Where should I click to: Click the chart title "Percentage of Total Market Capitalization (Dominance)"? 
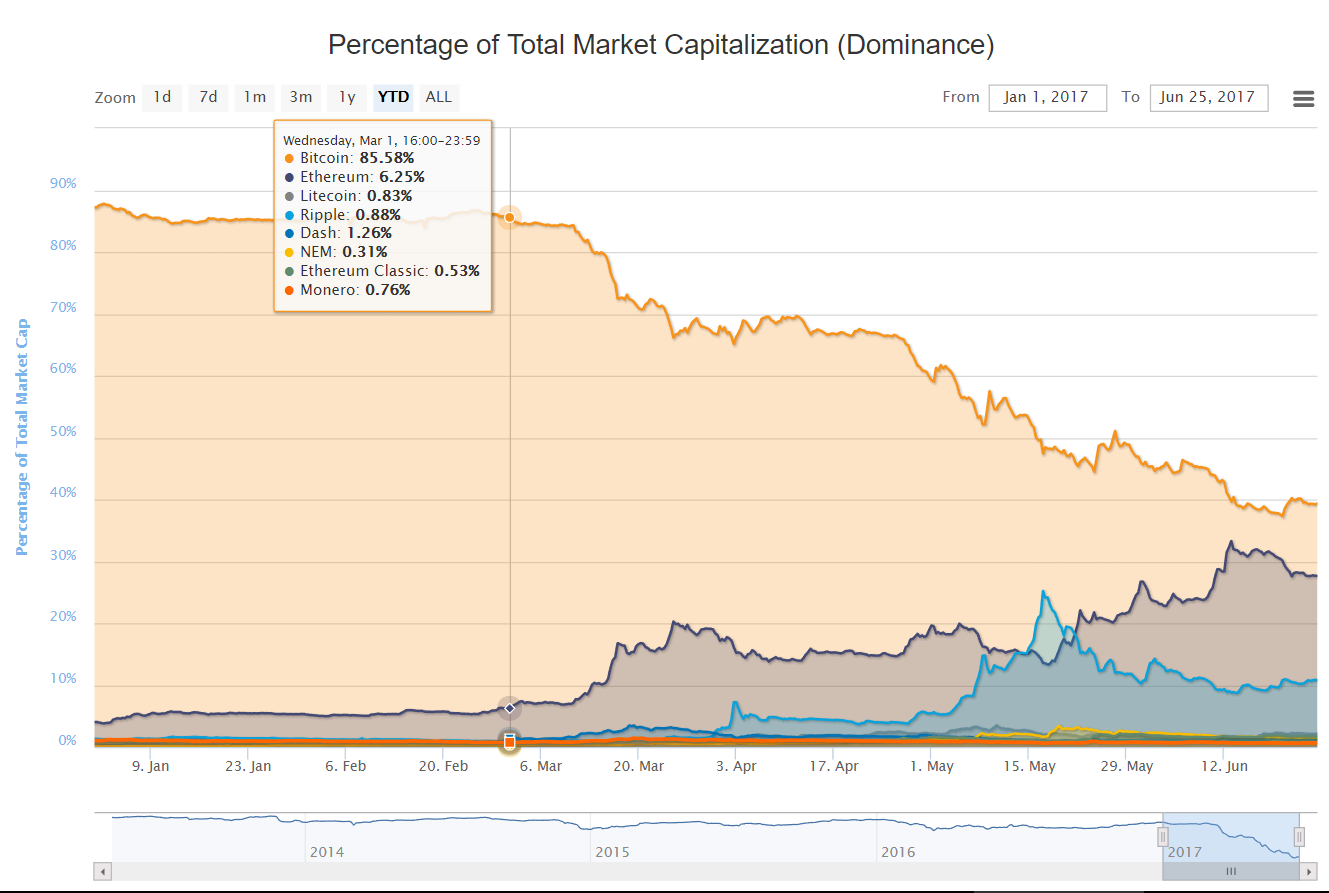(661, 45)
